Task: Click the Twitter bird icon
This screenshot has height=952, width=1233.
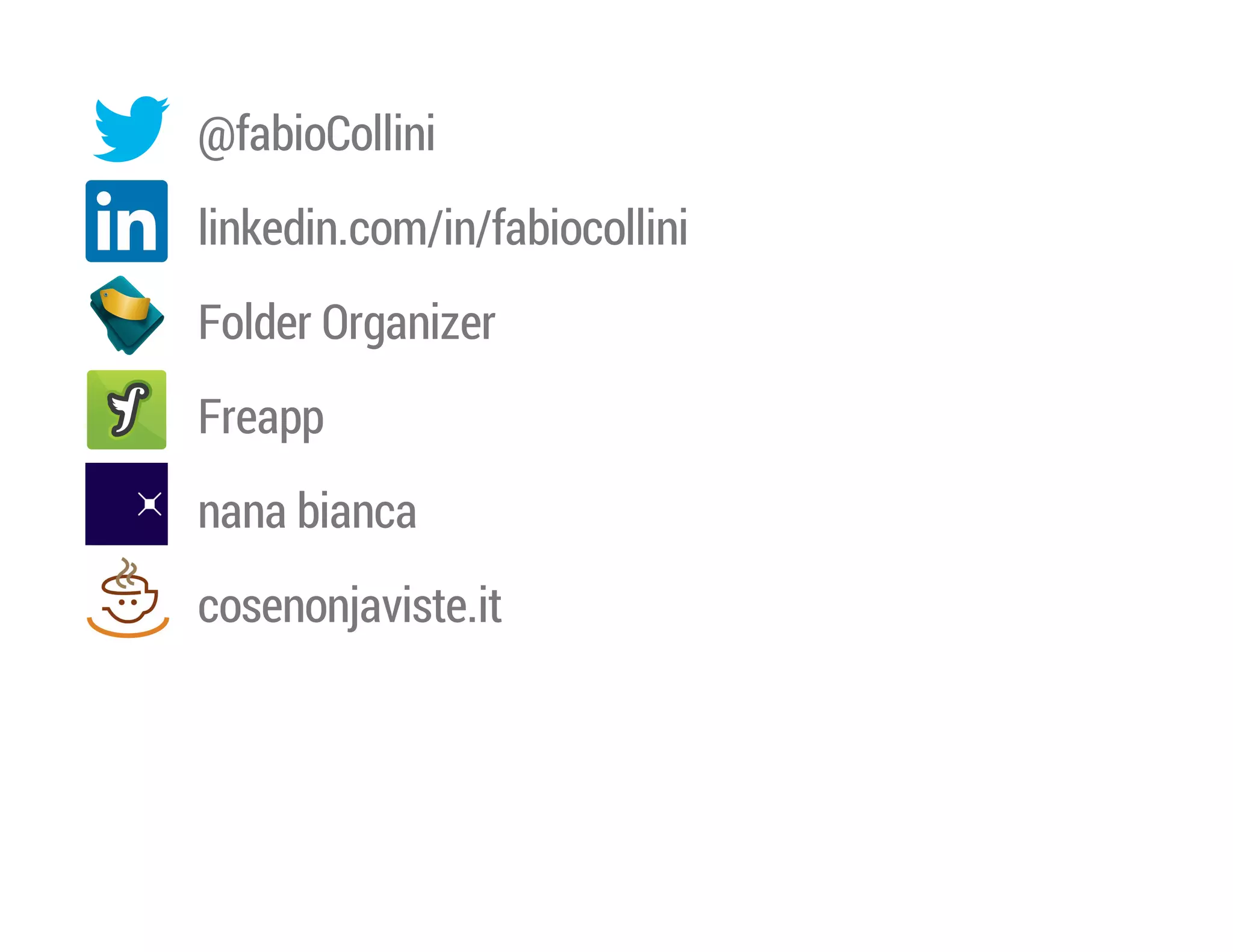Action: 129,129
